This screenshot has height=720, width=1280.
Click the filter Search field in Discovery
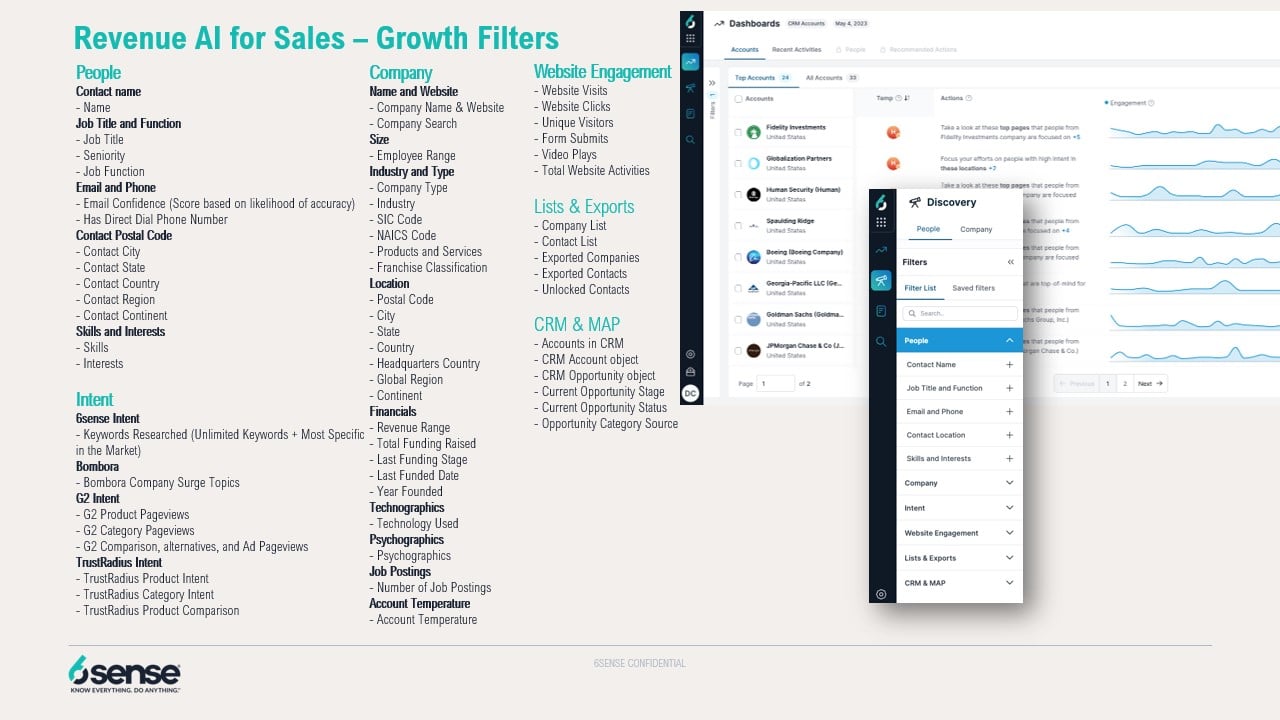(x=959, y=313)
